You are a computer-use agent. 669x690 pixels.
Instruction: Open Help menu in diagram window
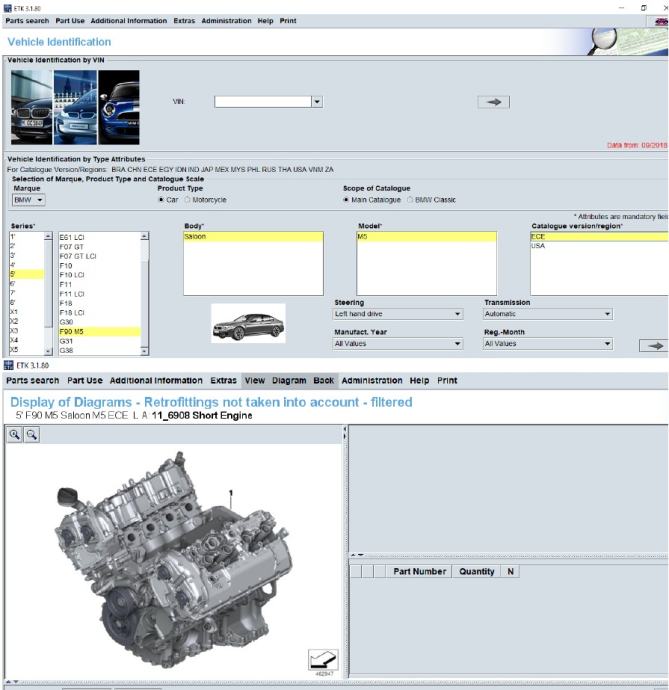[x=419, y=381]
